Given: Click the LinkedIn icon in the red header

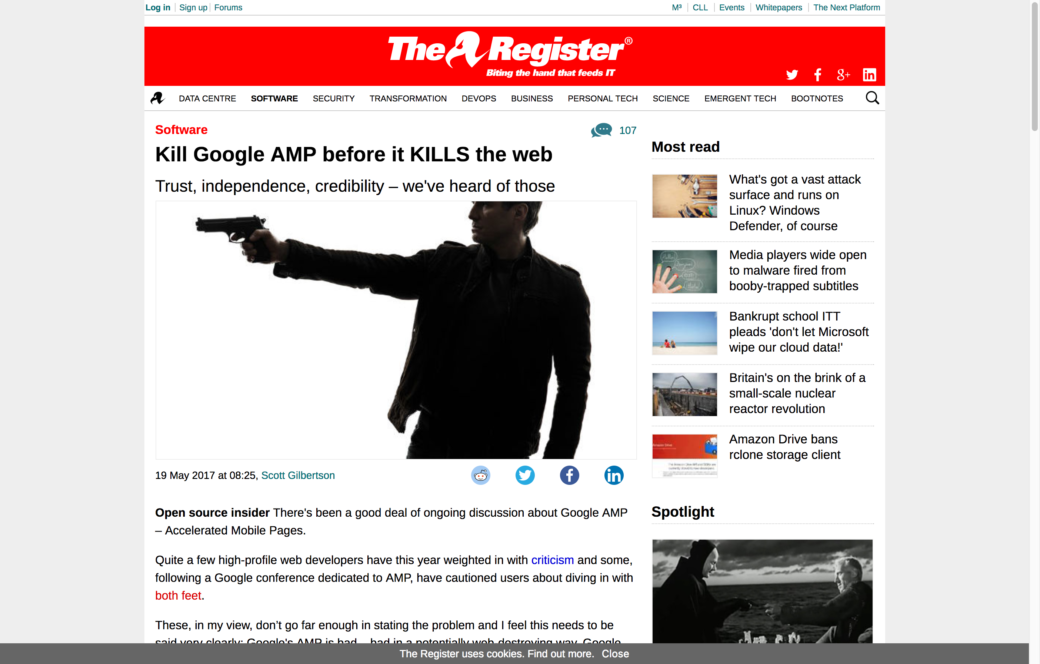Looking at the screenshot, I should (869, 75).
